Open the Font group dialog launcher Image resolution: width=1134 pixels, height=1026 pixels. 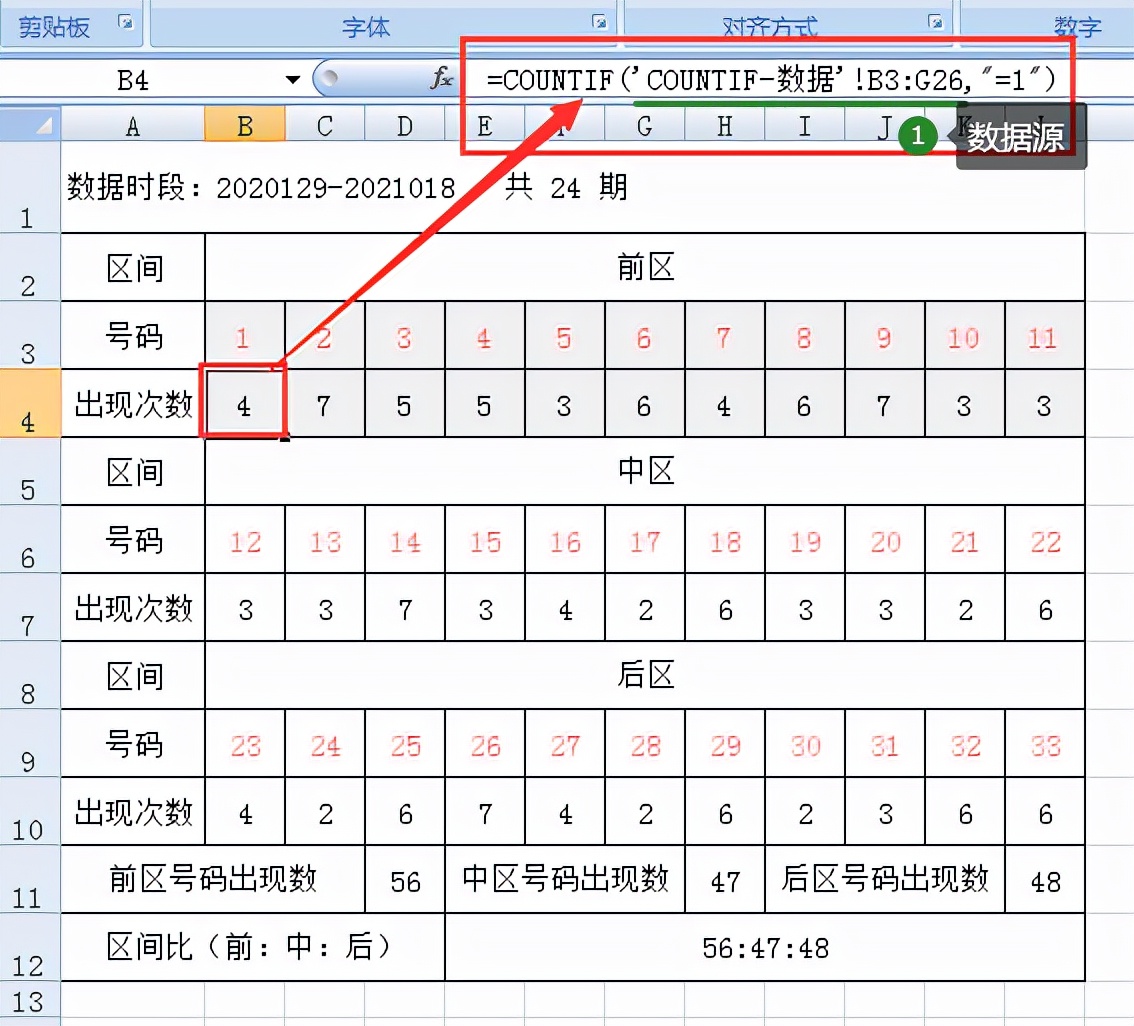point(600,22)
